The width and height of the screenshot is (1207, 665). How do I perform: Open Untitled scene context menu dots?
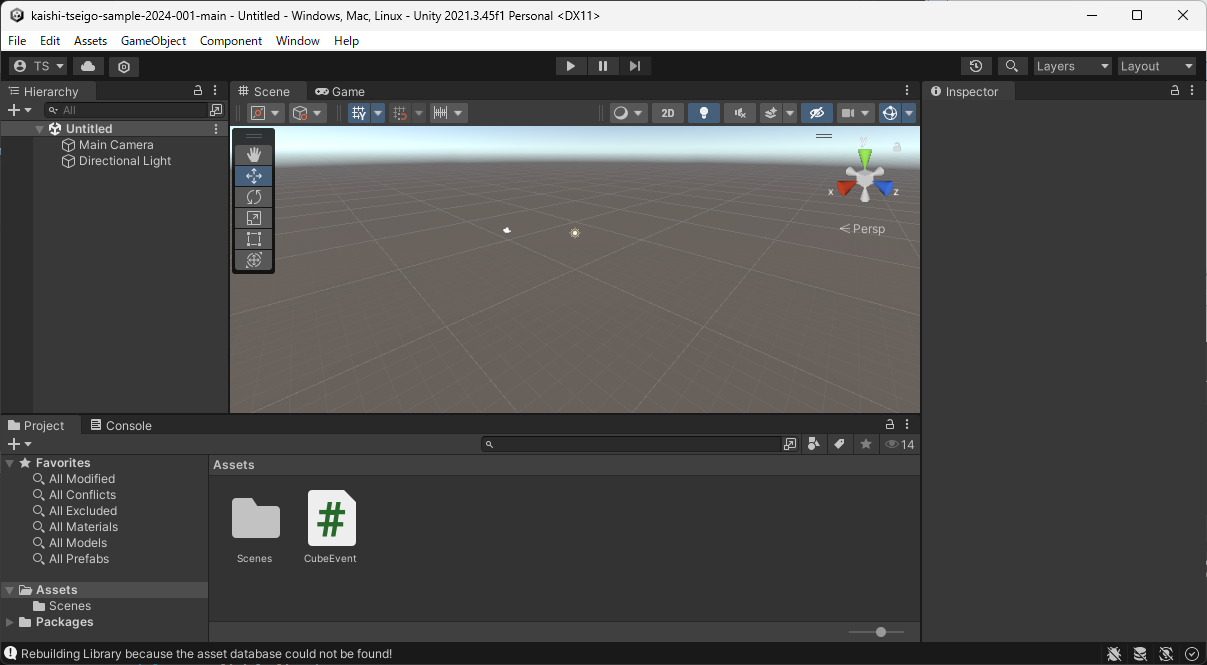pos(216,129)
